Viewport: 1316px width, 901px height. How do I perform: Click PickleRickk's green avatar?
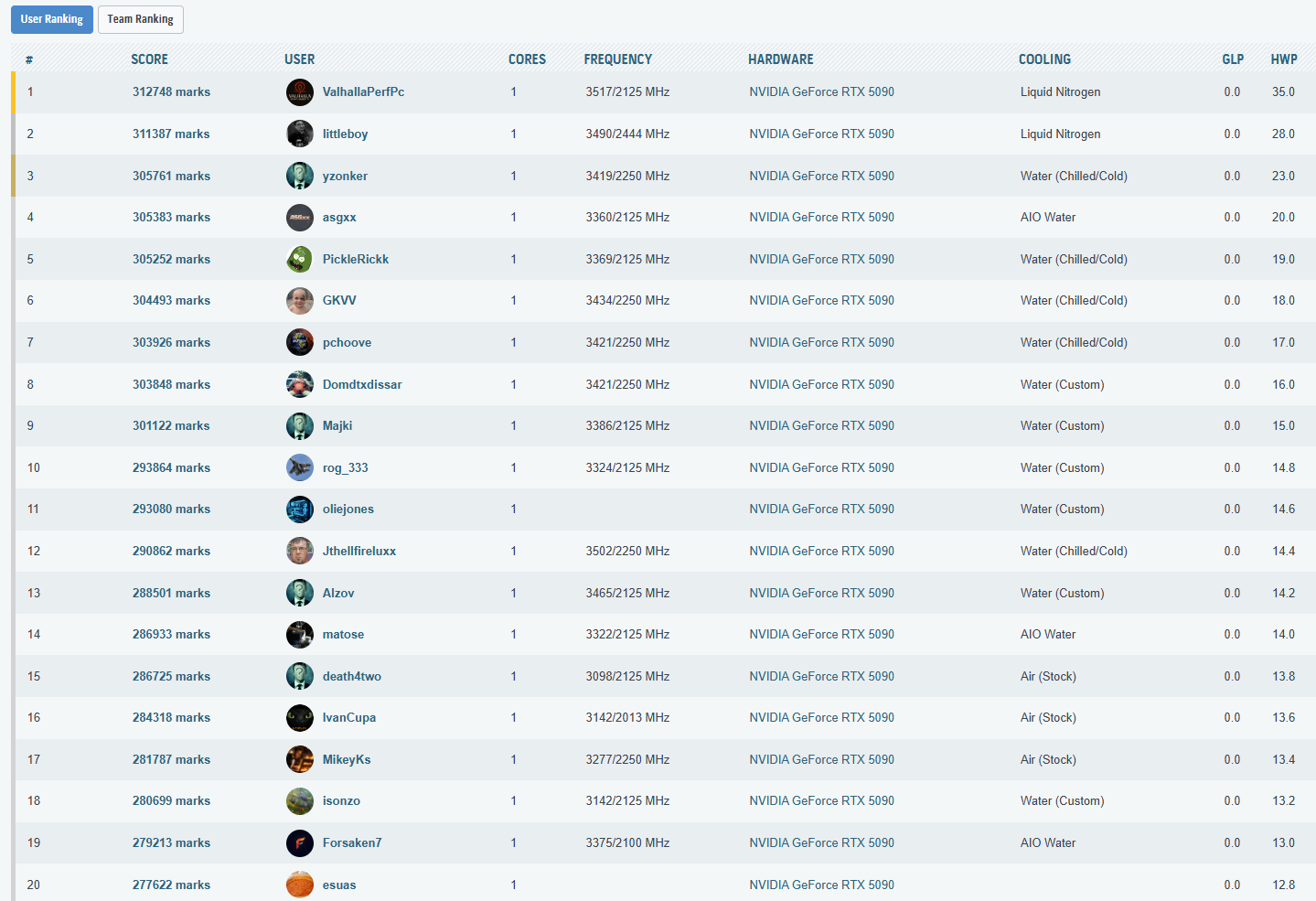[x=299, y=260]
